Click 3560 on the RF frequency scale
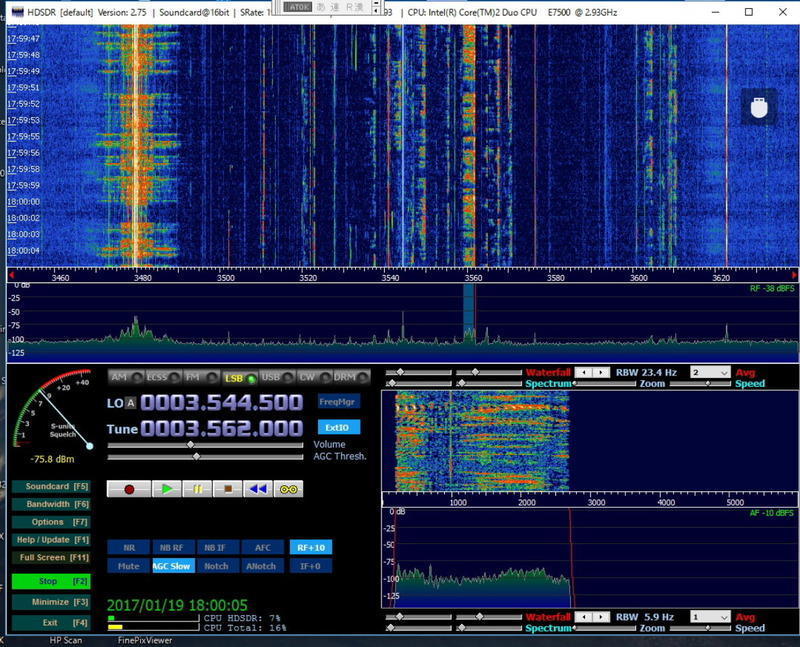Image resolution: width=800 pixels, height=647 pixels. pos(473,278)
